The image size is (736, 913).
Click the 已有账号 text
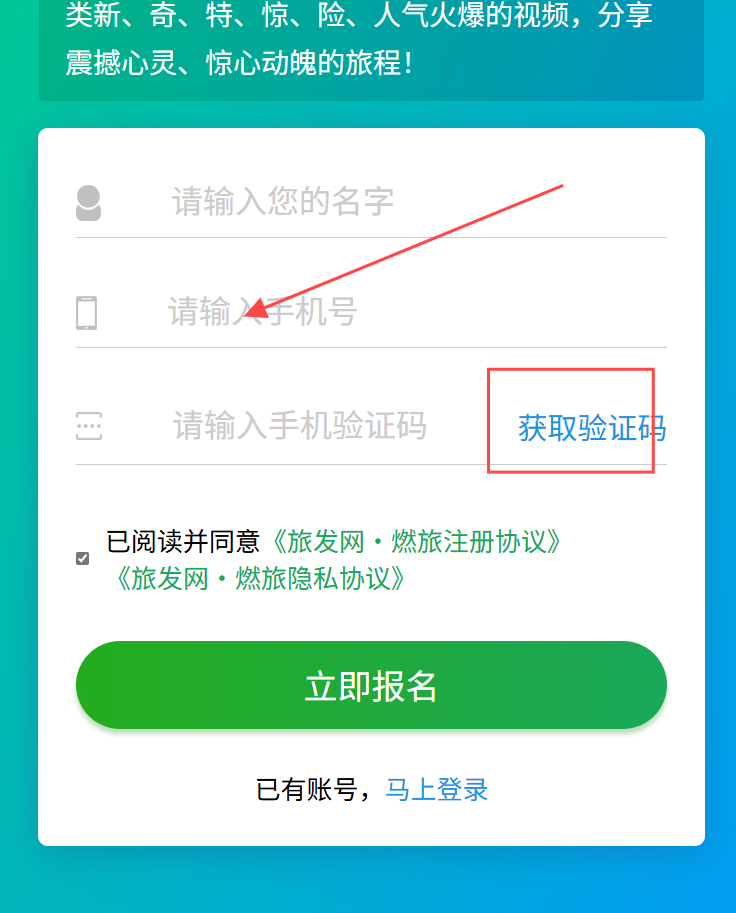click(x=306, y=790)
